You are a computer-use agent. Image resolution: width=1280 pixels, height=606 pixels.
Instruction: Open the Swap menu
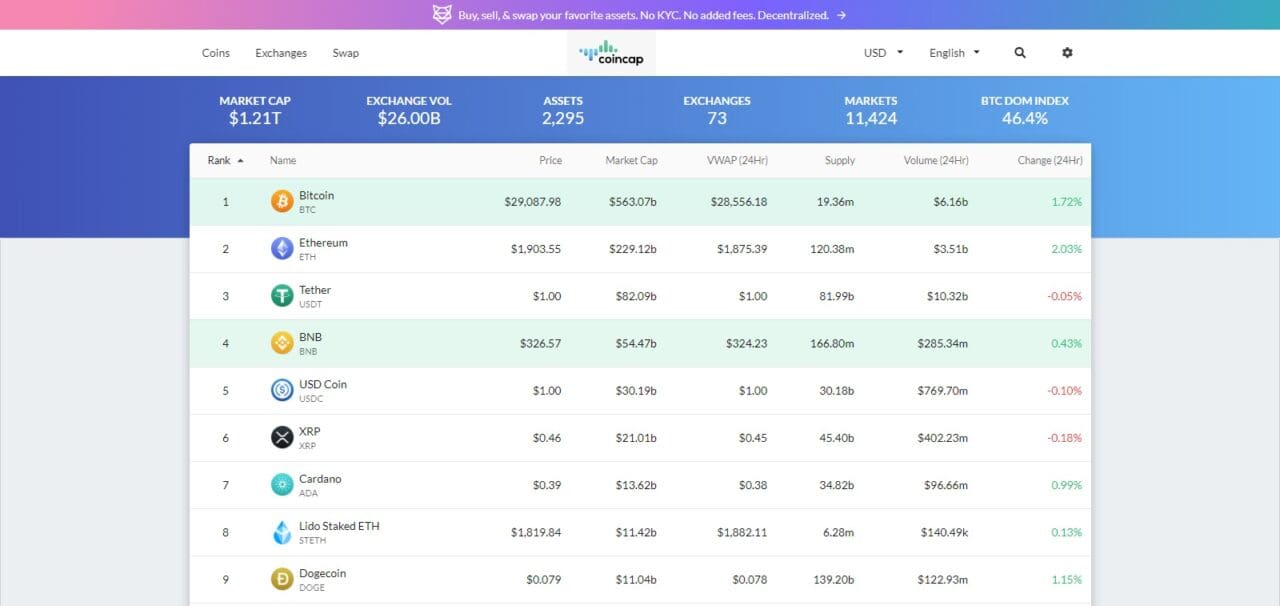(346, 53)
